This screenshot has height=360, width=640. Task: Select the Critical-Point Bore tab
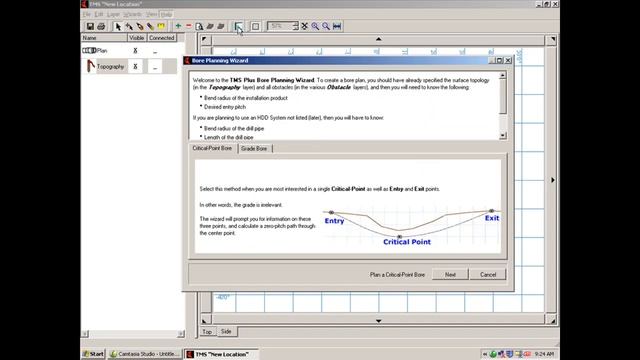pos(212,148)
